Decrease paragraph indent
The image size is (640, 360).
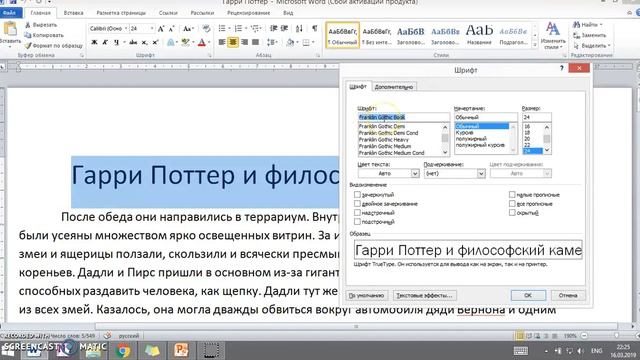273,28
